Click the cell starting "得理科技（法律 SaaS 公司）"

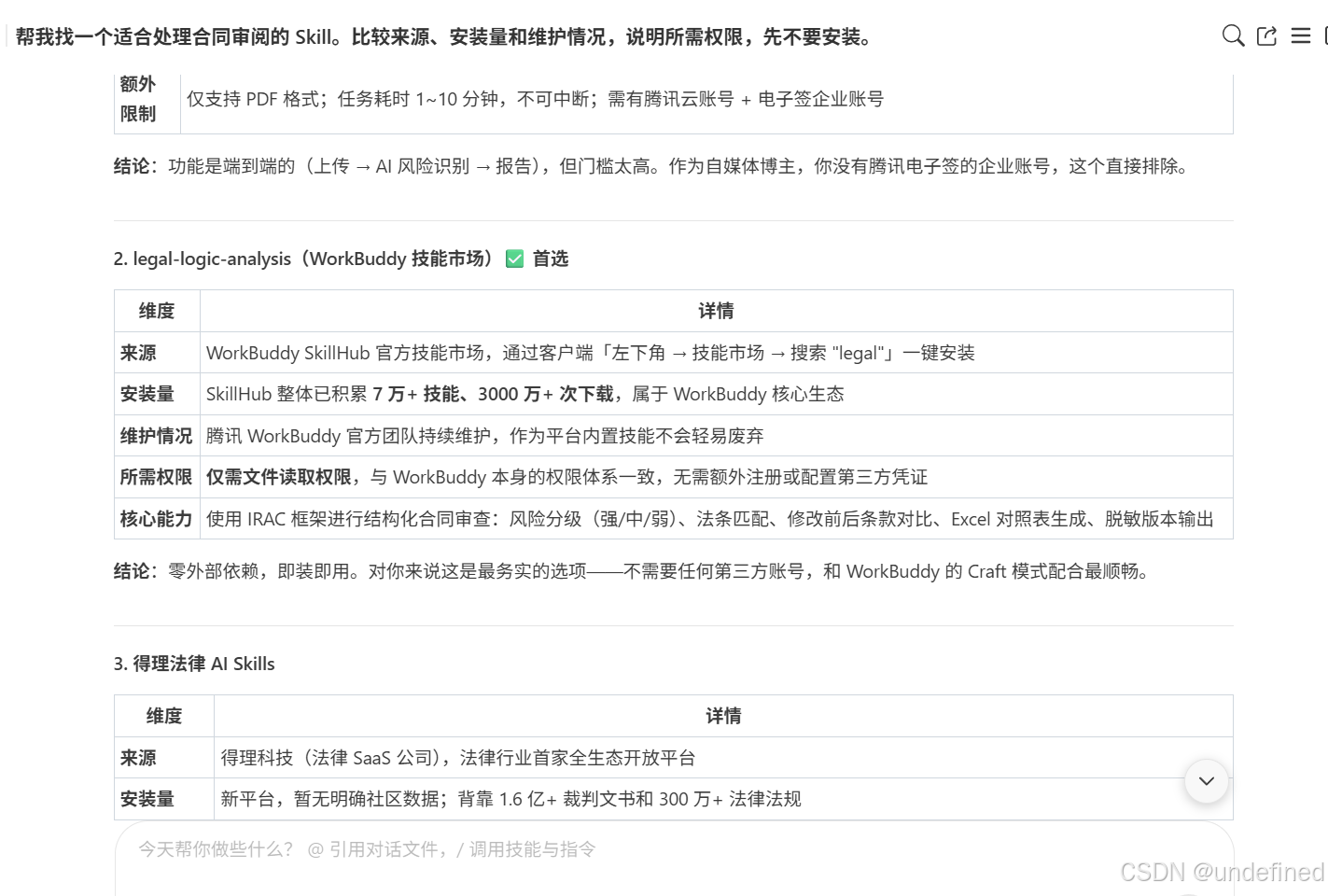click(x=723, y=758)
